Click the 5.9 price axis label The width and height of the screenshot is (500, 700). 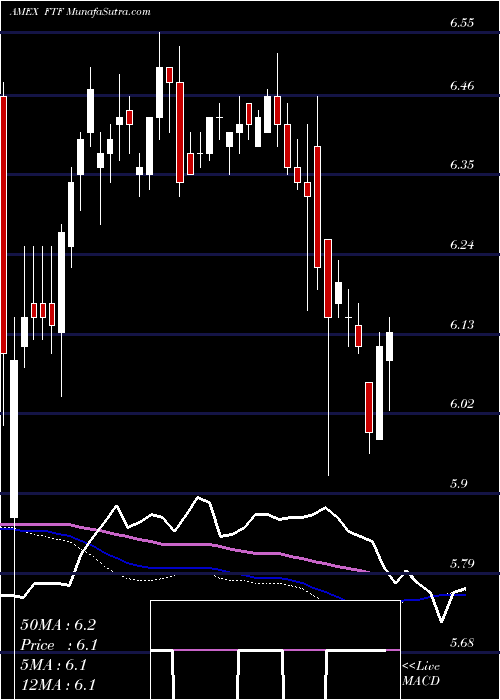458,484
